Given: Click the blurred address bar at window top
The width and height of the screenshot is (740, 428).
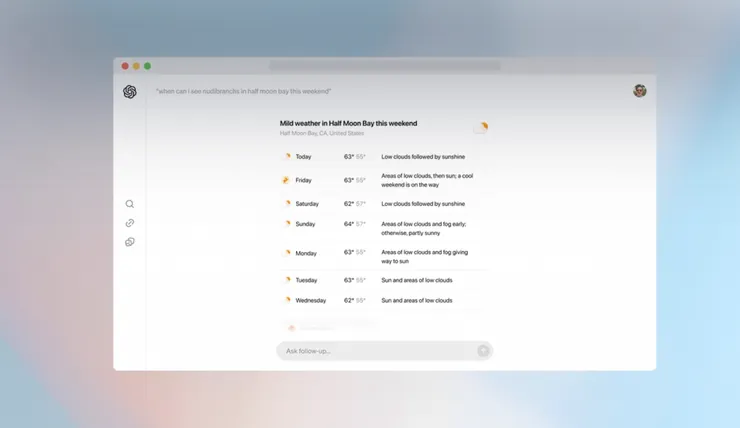Looking at the screenshot, I should (385, 66).
